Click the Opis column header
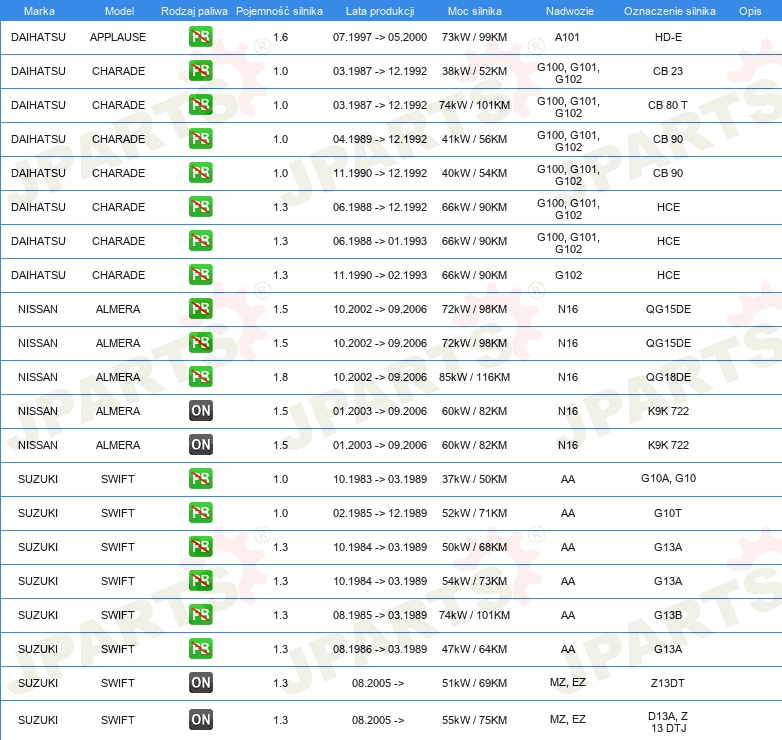 pyautogui.click(x=749, y=11)
